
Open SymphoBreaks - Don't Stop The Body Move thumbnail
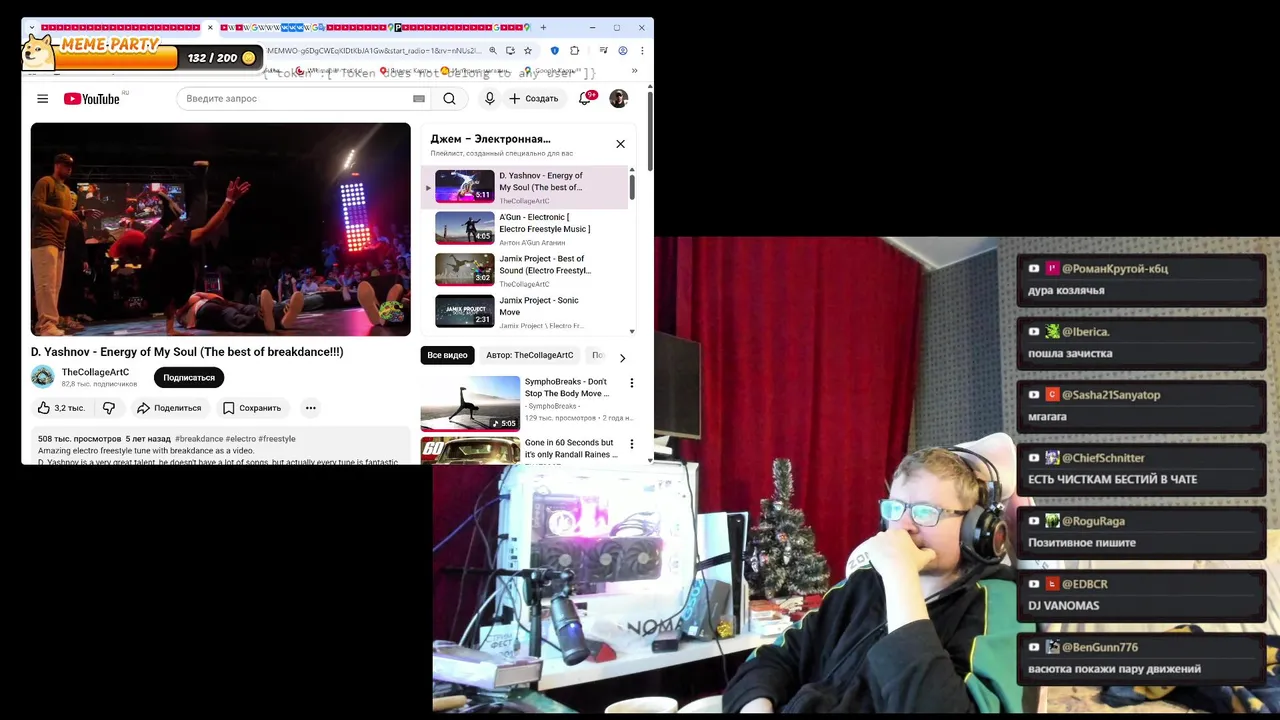(x=470, y=403)
